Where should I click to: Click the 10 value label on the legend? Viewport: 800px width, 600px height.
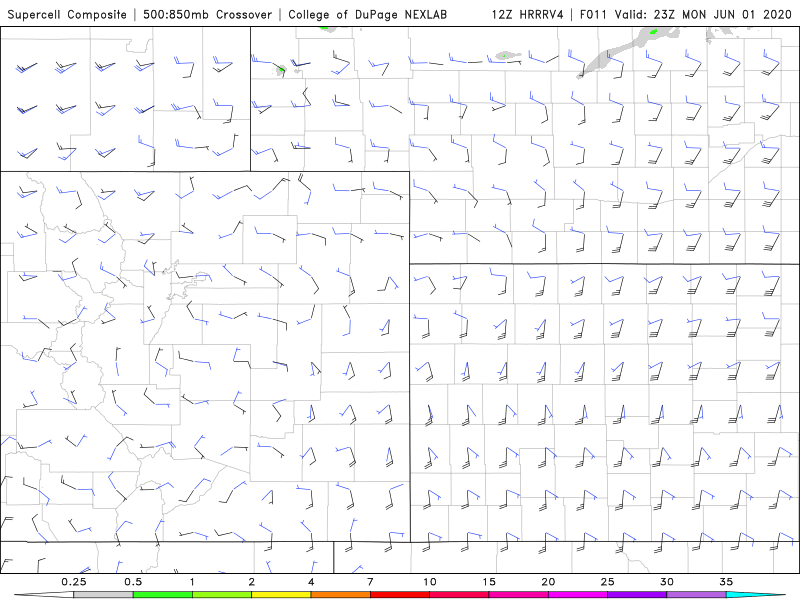430,582
